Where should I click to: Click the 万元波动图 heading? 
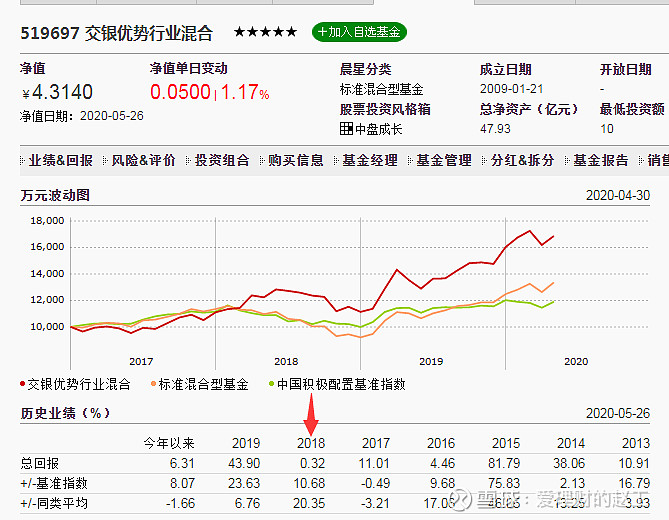click(x=55, y=195)
